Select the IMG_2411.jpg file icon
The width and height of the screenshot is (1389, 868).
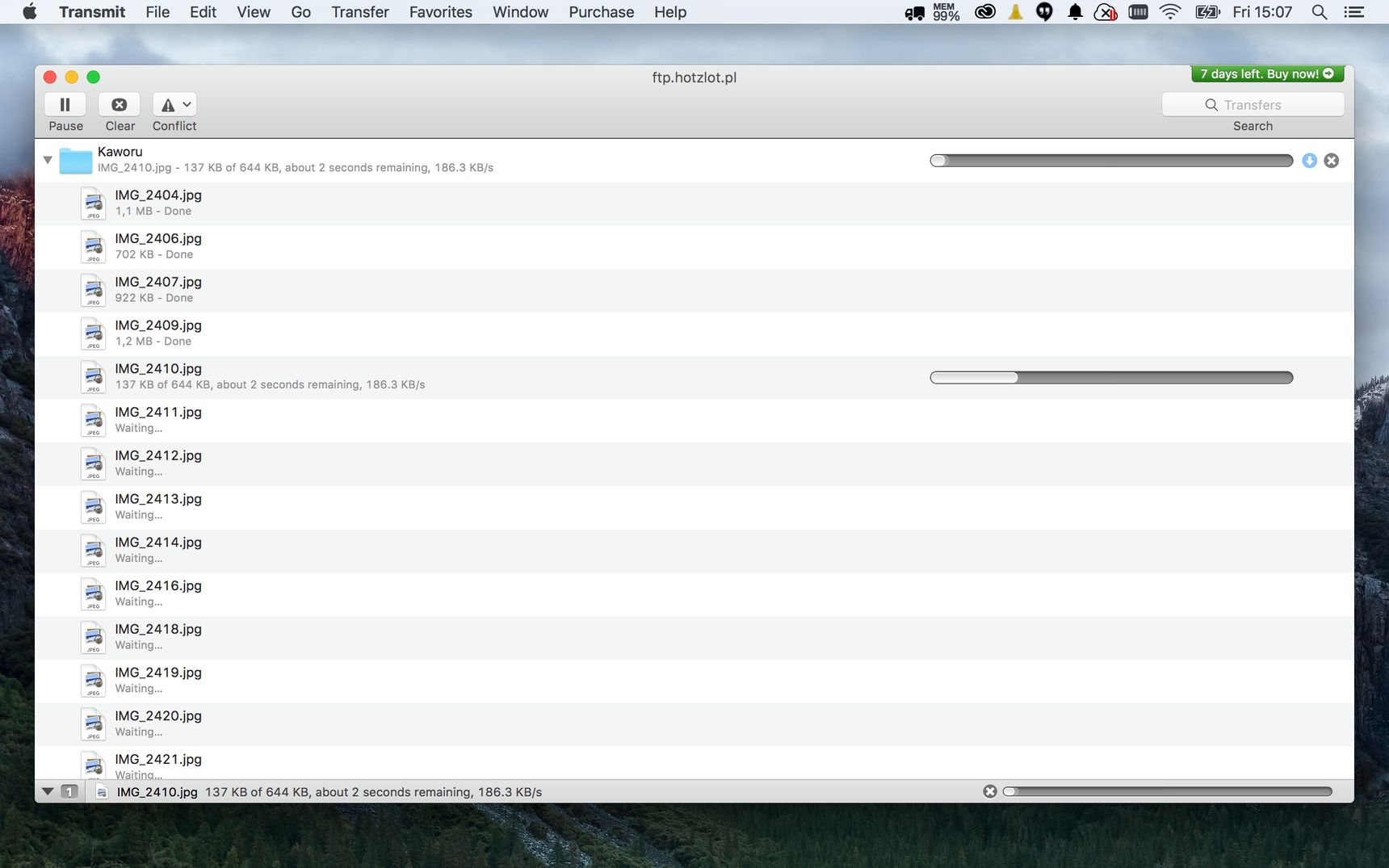pyautogui.click(x=94, y=421)
